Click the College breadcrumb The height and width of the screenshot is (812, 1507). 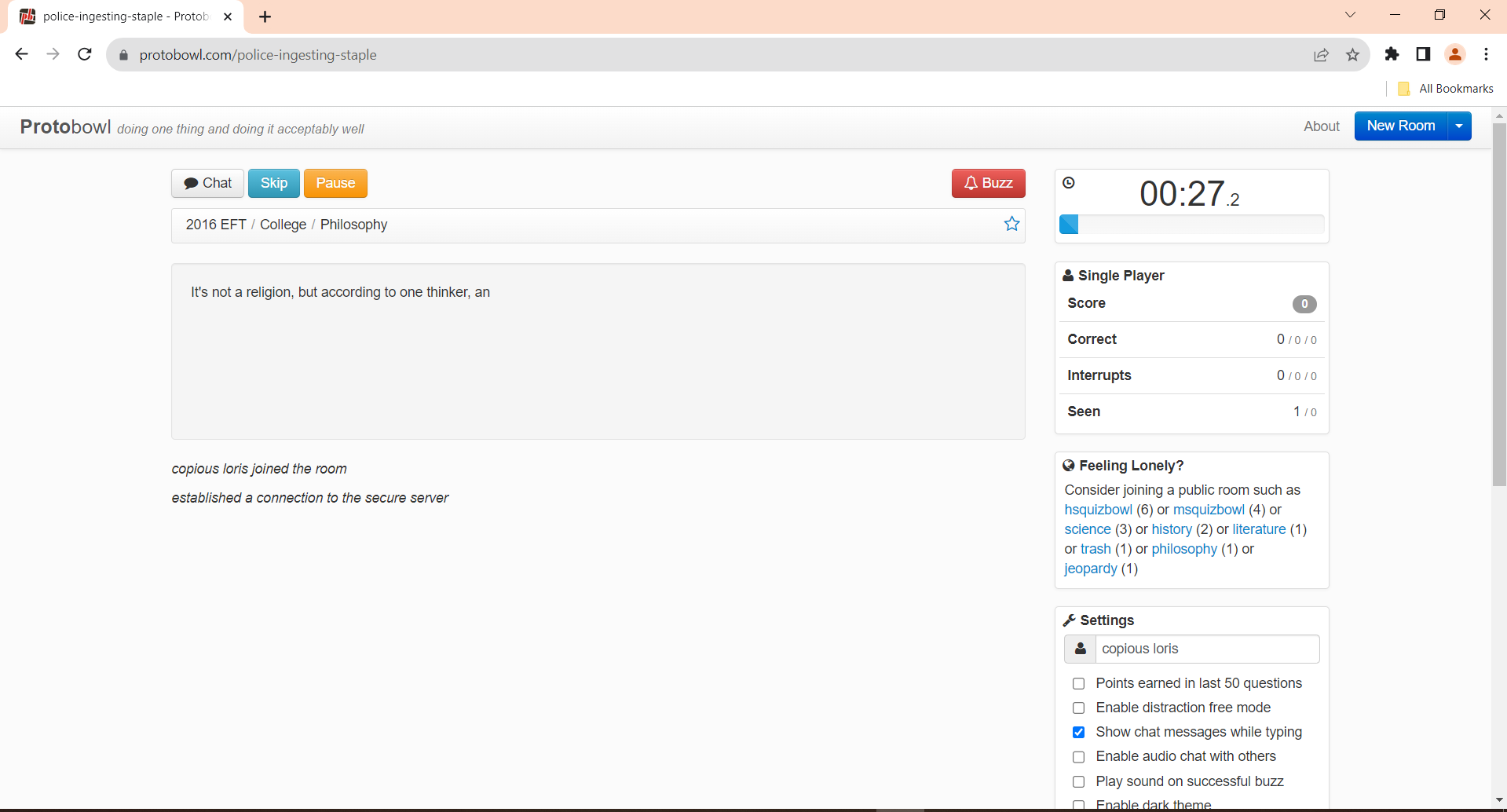283,225
